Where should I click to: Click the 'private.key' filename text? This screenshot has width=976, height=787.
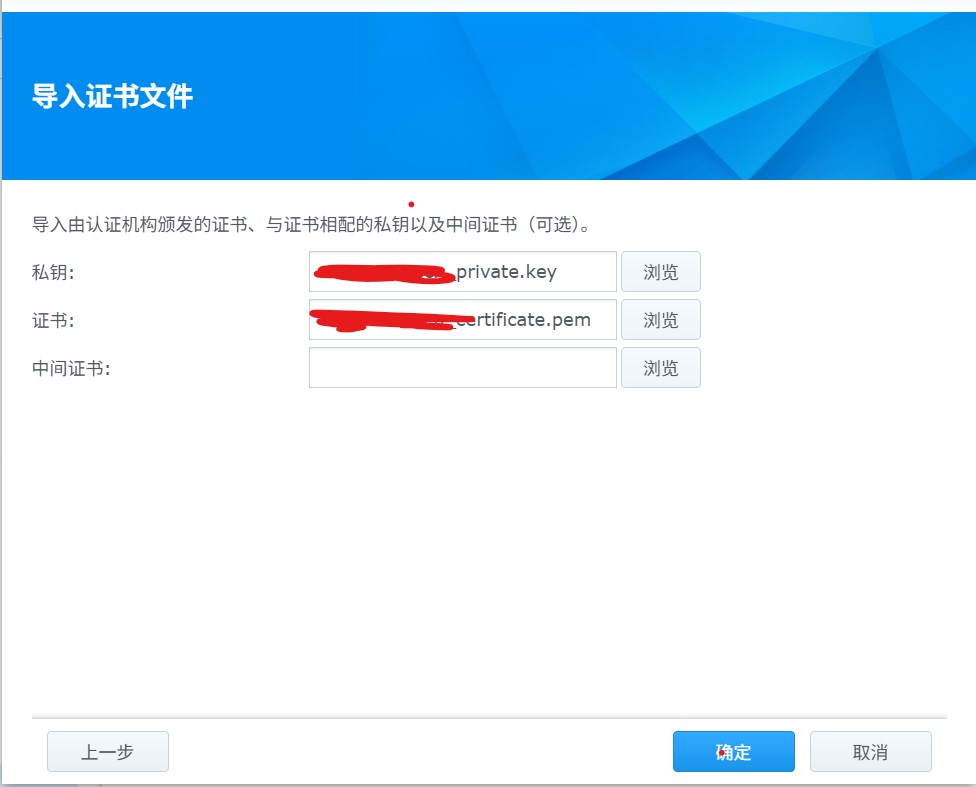(x=506, y=272)
